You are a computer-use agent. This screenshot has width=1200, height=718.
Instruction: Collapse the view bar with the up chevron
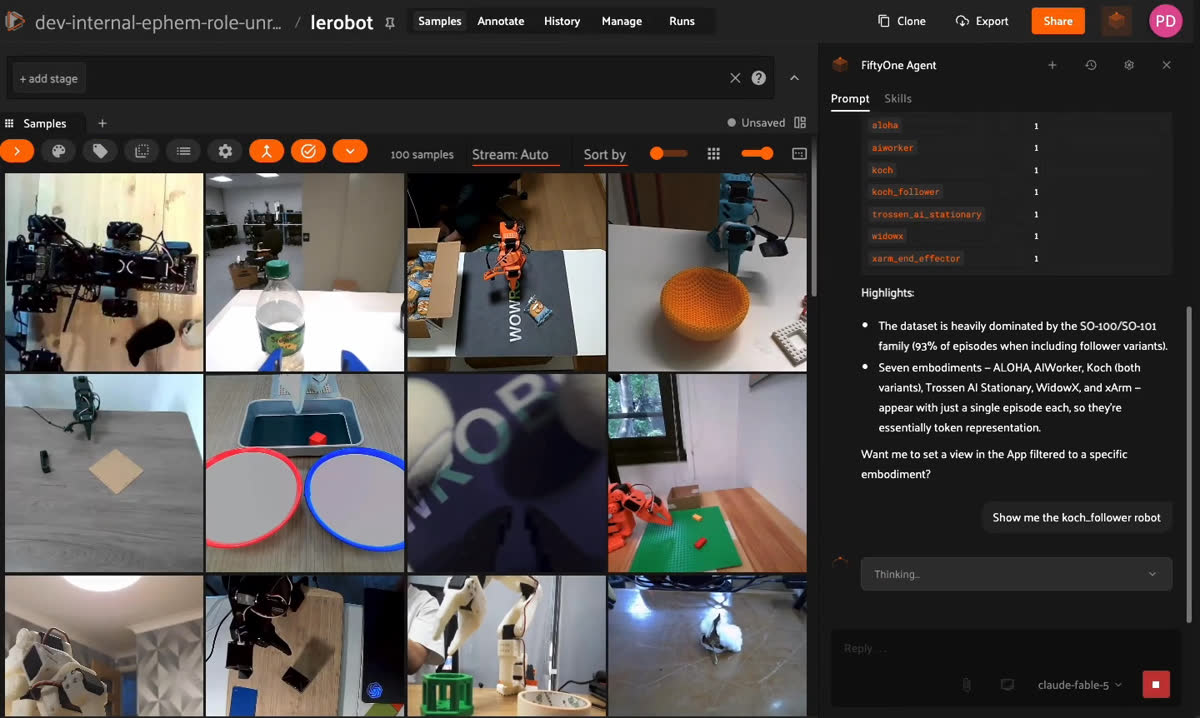[795, 78]
